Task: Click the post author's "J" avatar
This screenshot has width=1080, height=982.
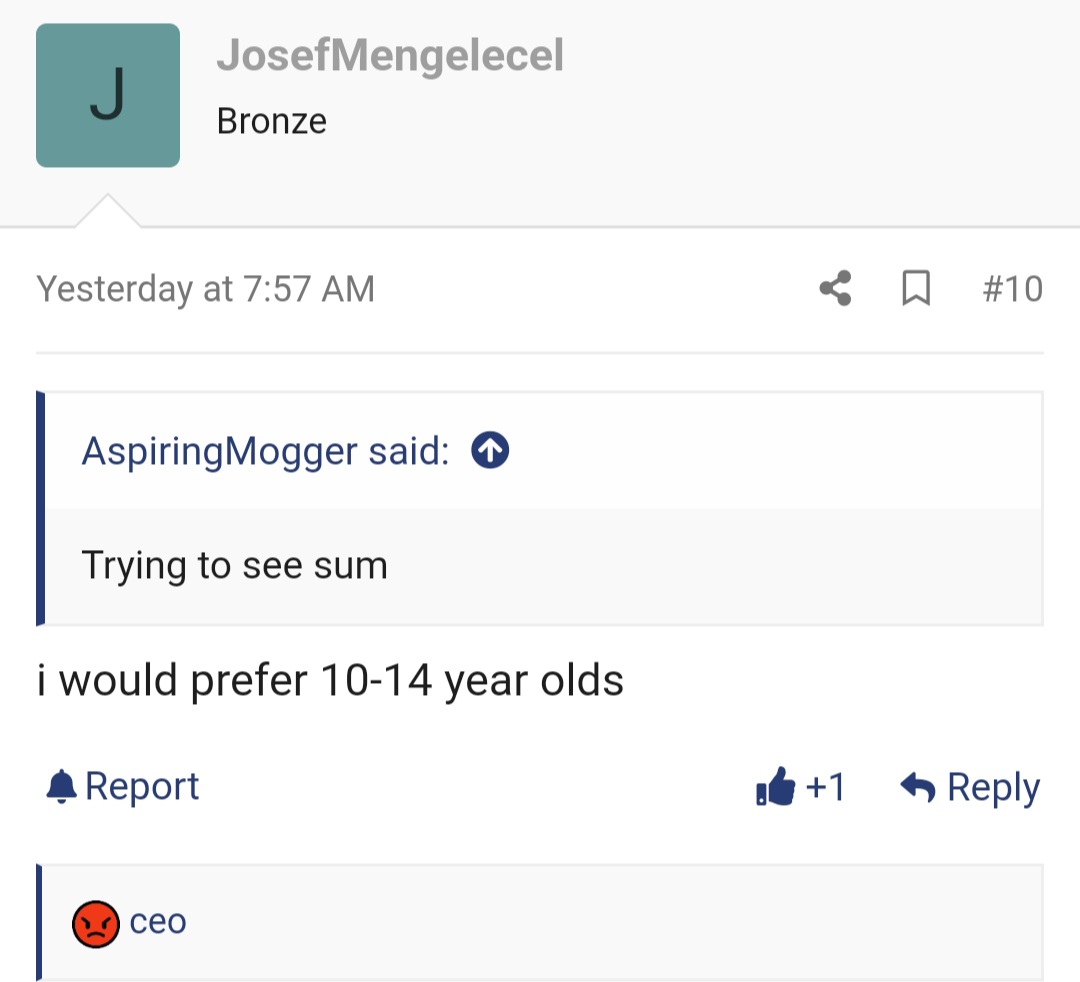Action: pos(108,96)
